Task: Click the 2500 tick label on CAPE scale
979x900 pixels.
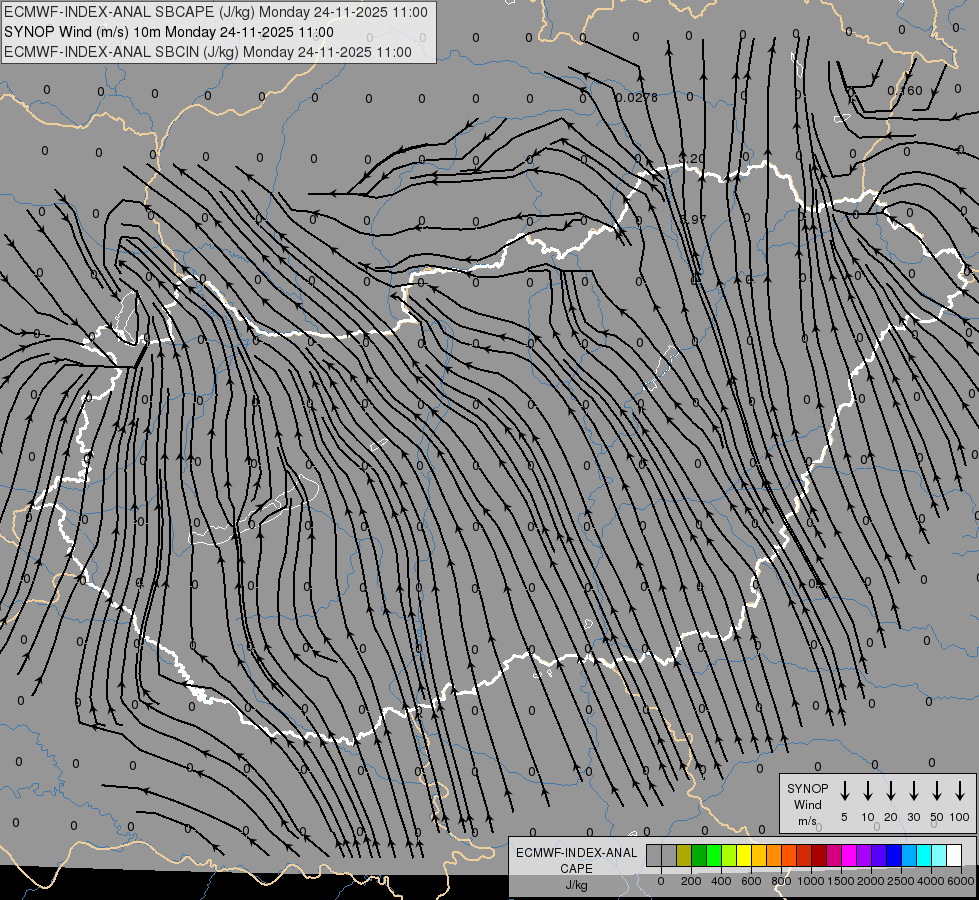Action: click(x=900, y=881)
